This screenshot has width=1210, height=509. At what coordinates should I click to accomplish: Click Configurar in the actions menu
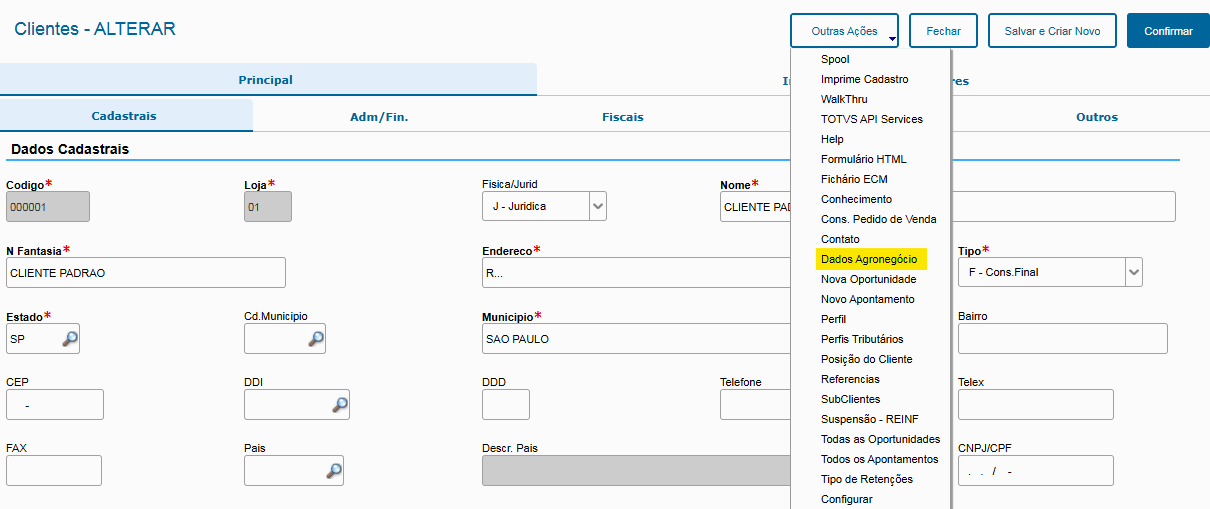[x=846, y=499]
